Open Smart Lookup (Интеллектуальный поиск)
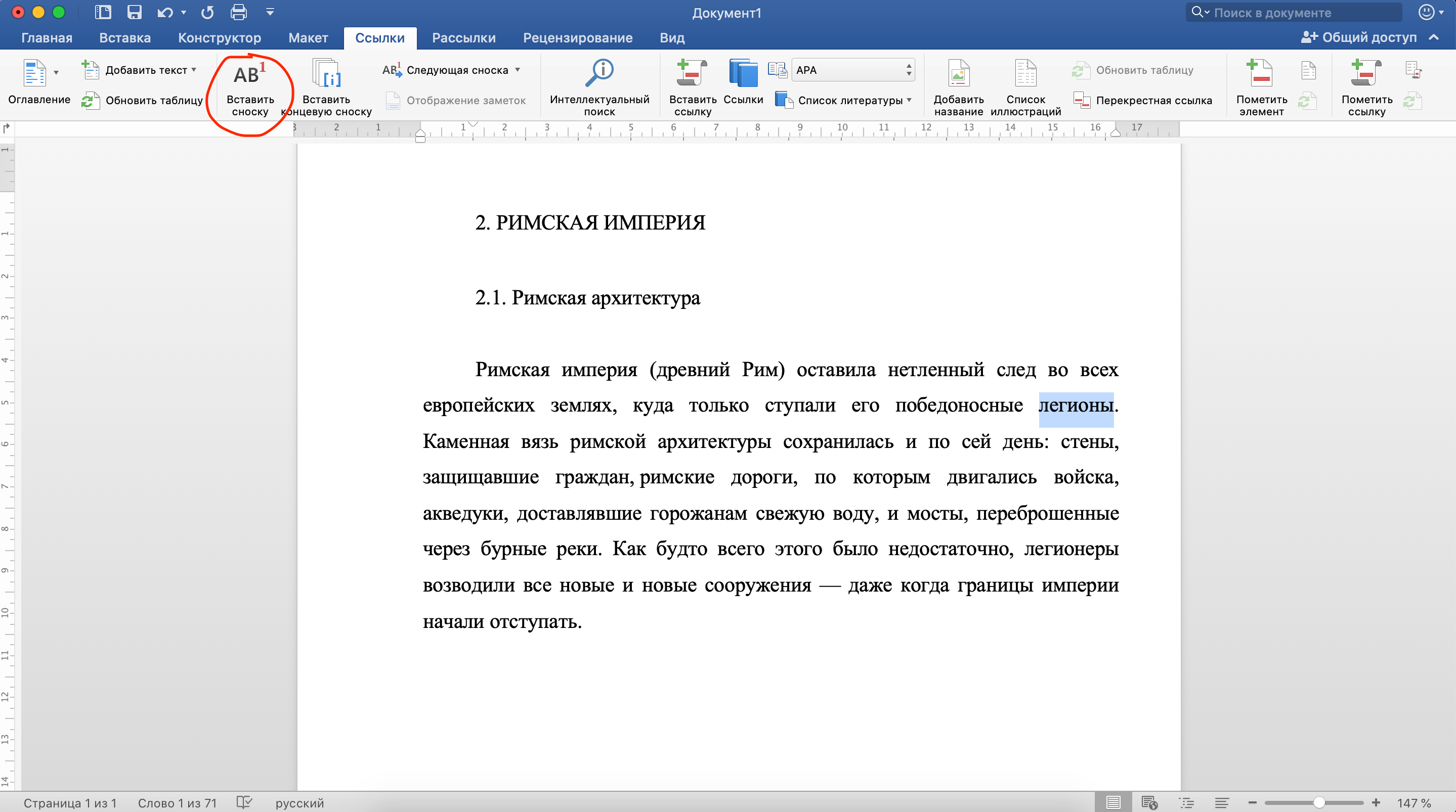This screenshot has width=1456, height=812. (x=599, y=73)
